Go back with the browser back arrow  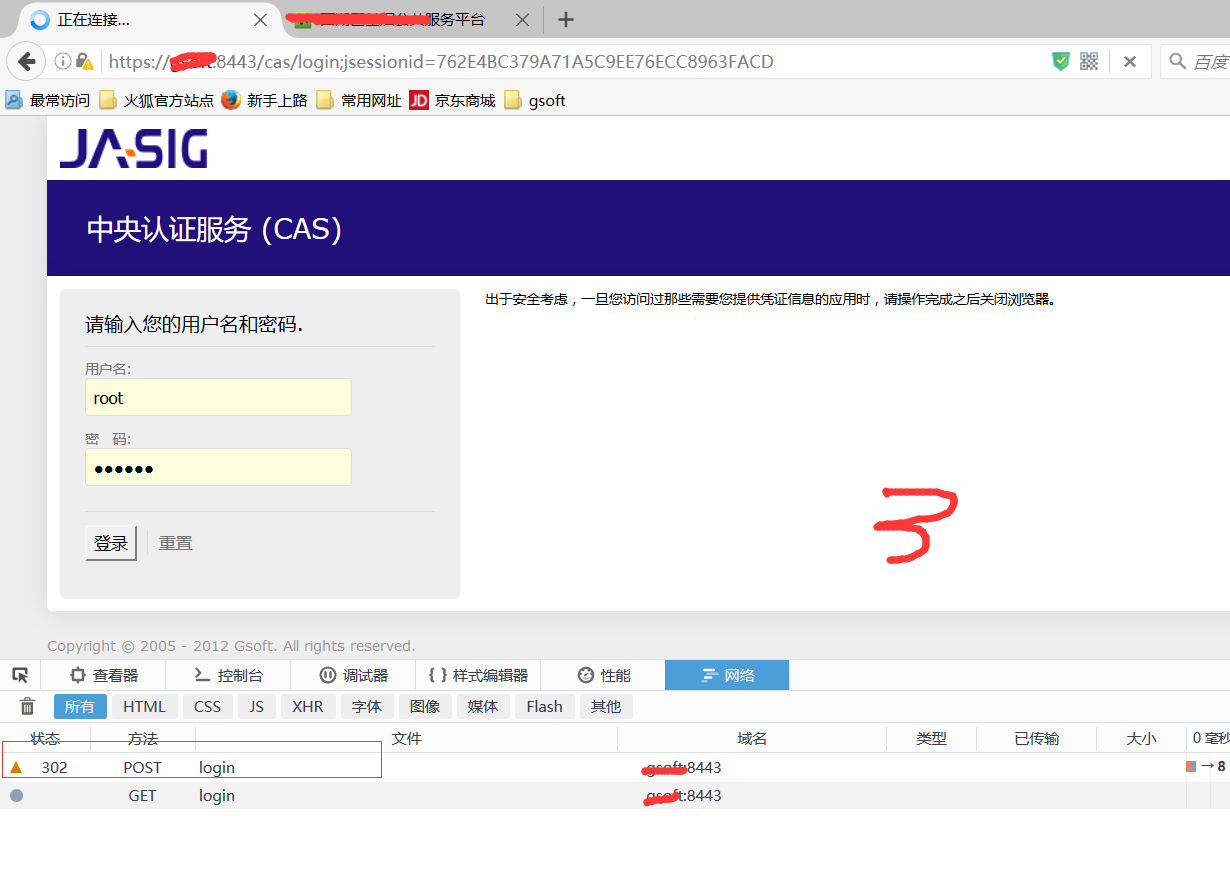point(27,61)
